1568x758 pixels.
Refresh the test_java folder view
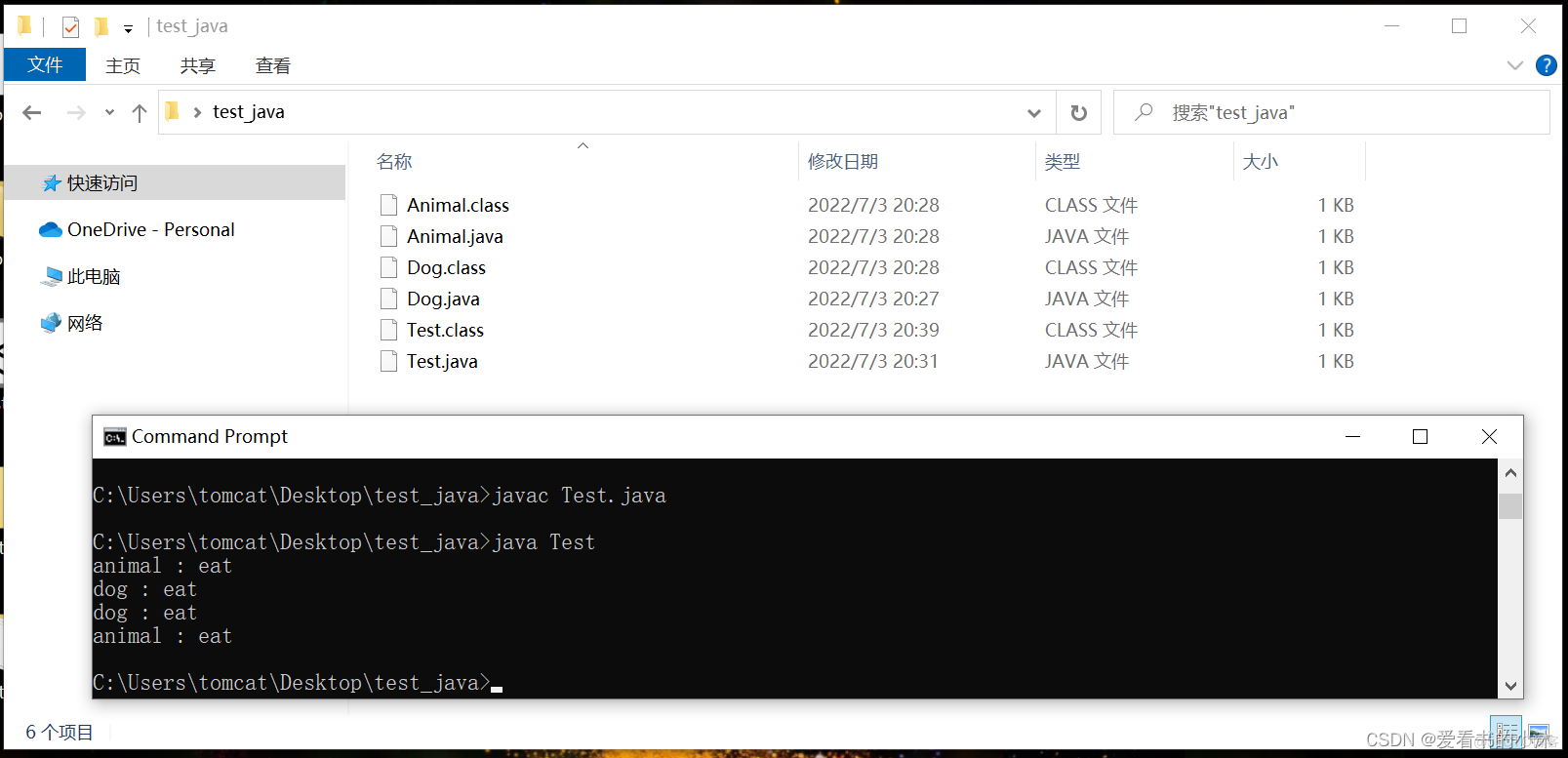click(1078, 113)
